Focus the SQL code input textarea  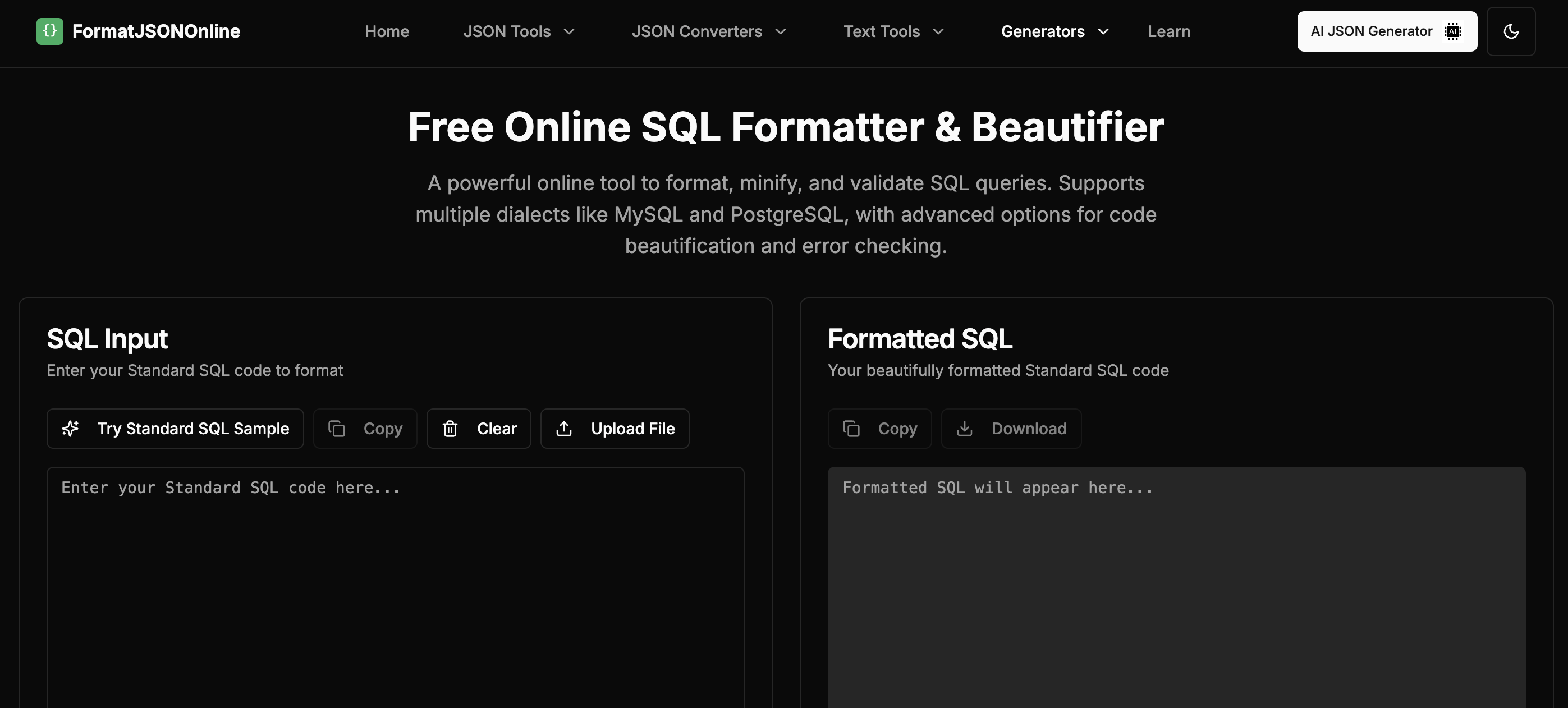[x=396, y=587]
